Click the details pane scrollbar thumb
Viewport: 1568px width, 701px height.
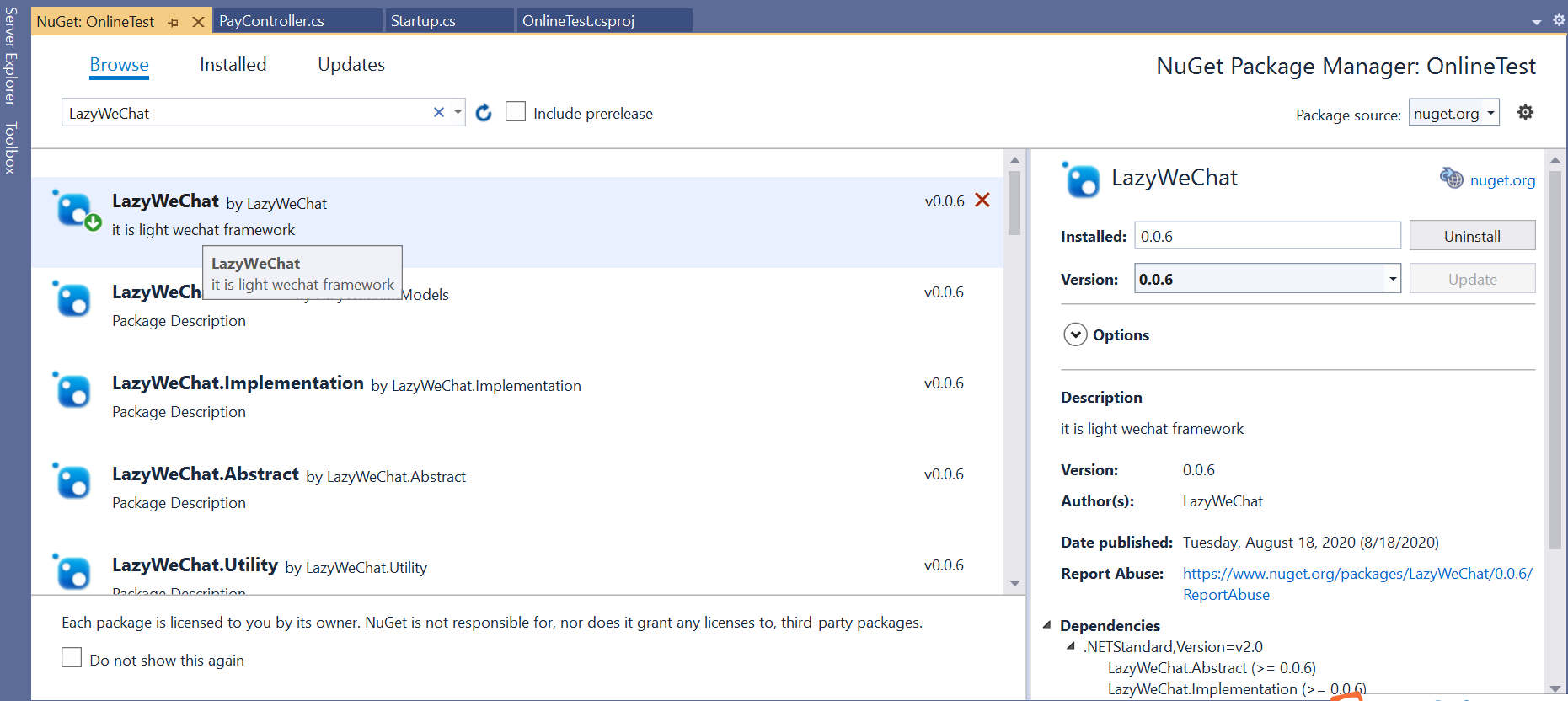[x=1555, y=361]
